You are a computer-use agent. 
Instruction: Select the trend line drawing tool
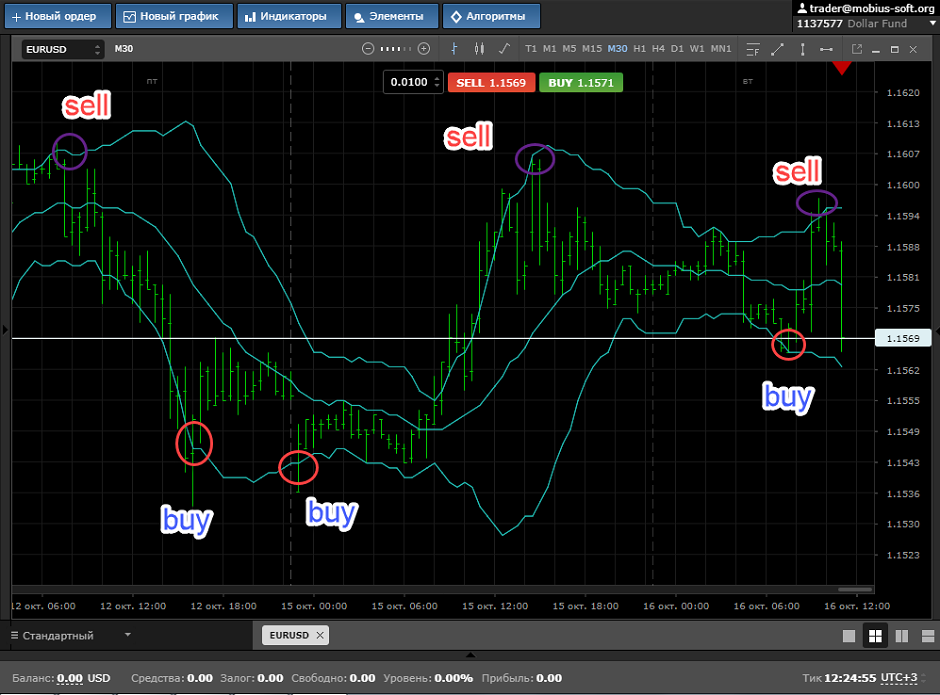pyautogui.click(x=778, y=49)
